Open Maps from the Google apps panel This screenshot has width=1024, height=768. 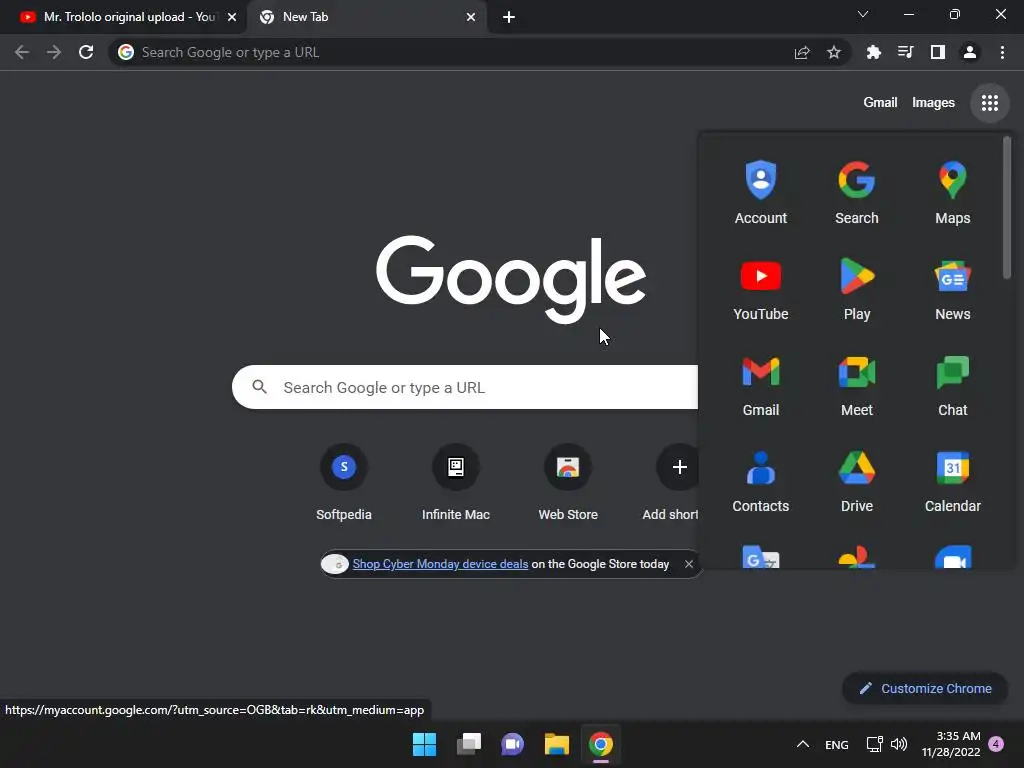[952, 193]
